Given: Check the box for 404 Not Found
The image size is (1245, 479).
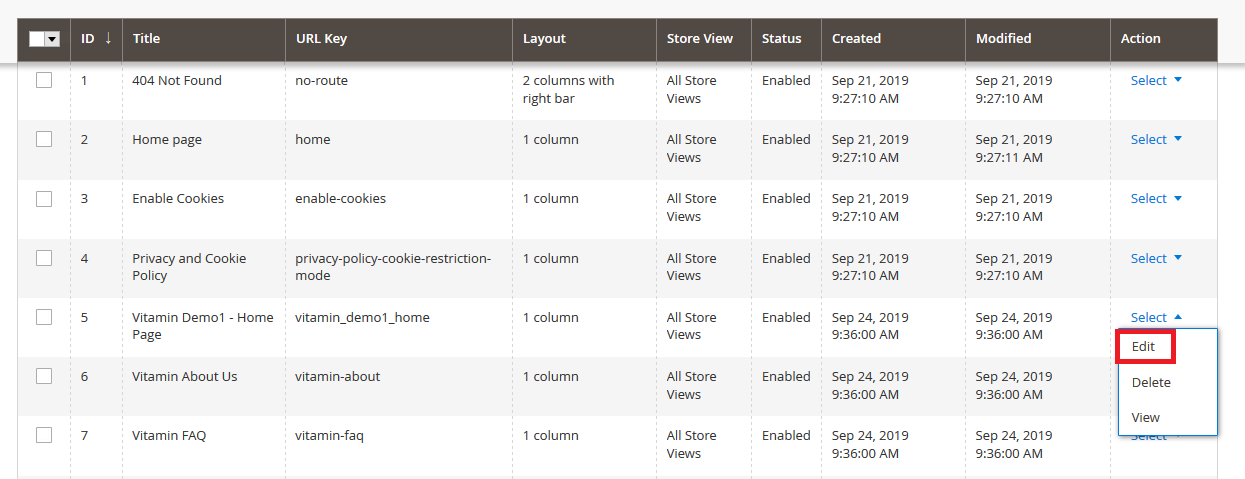Looking at the screenshot, I should point(44,81).
